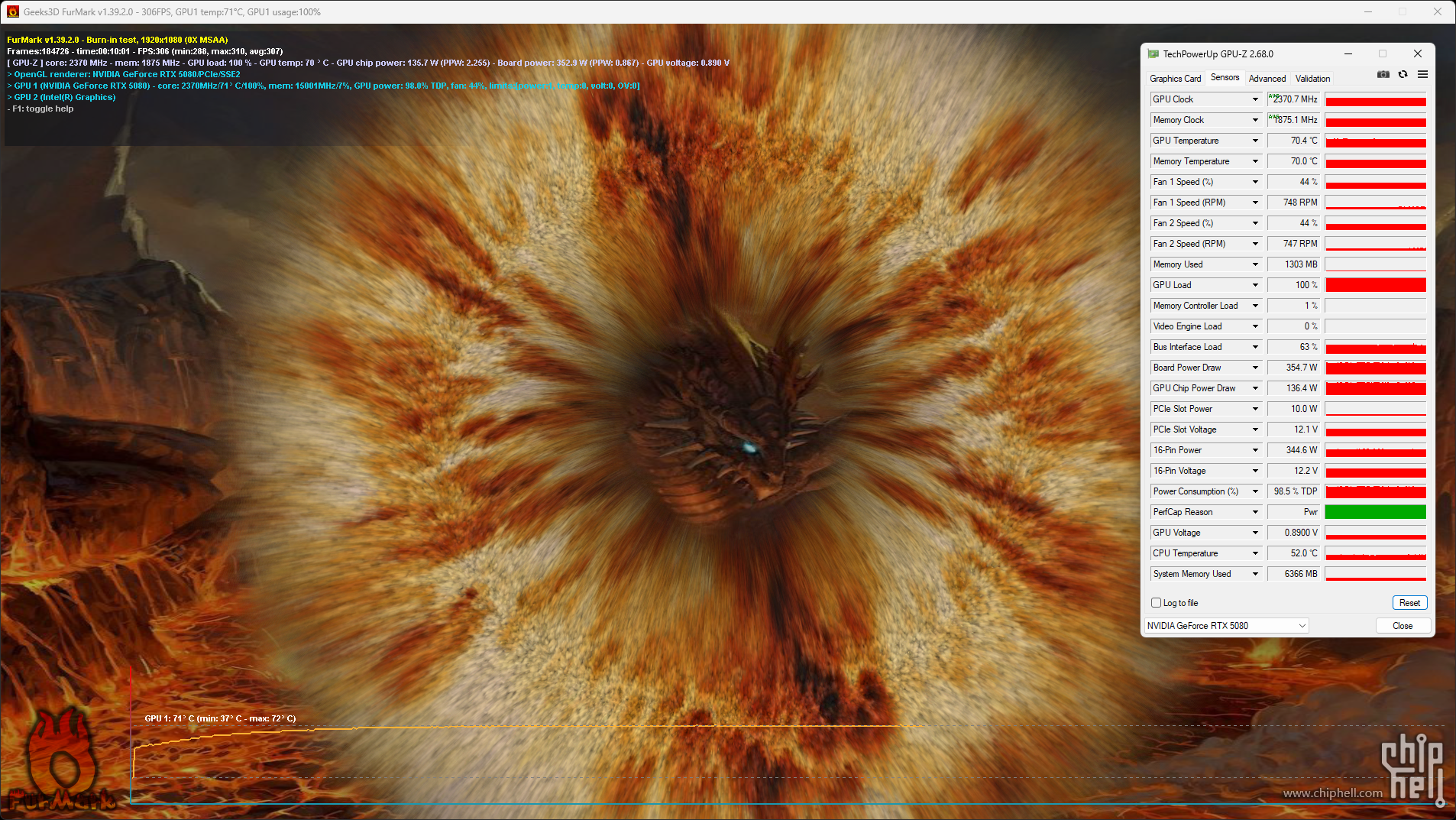Open the NVIDIA GeForce RTX 5080 GPU selector
Image resolution: width=1456 pixels, height=820 pixels.
[1227, 626]
